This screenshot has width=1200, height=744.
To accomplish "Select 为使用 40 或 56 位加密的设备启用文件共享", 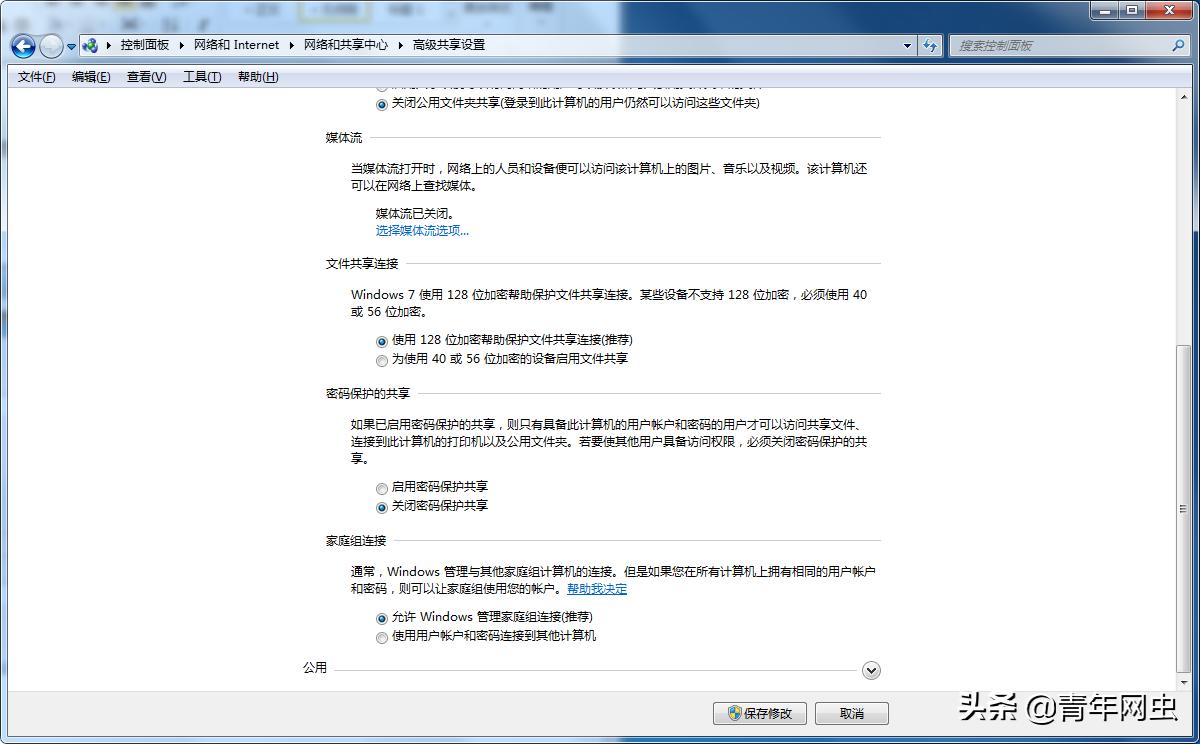I will click(x=382, y=360).
